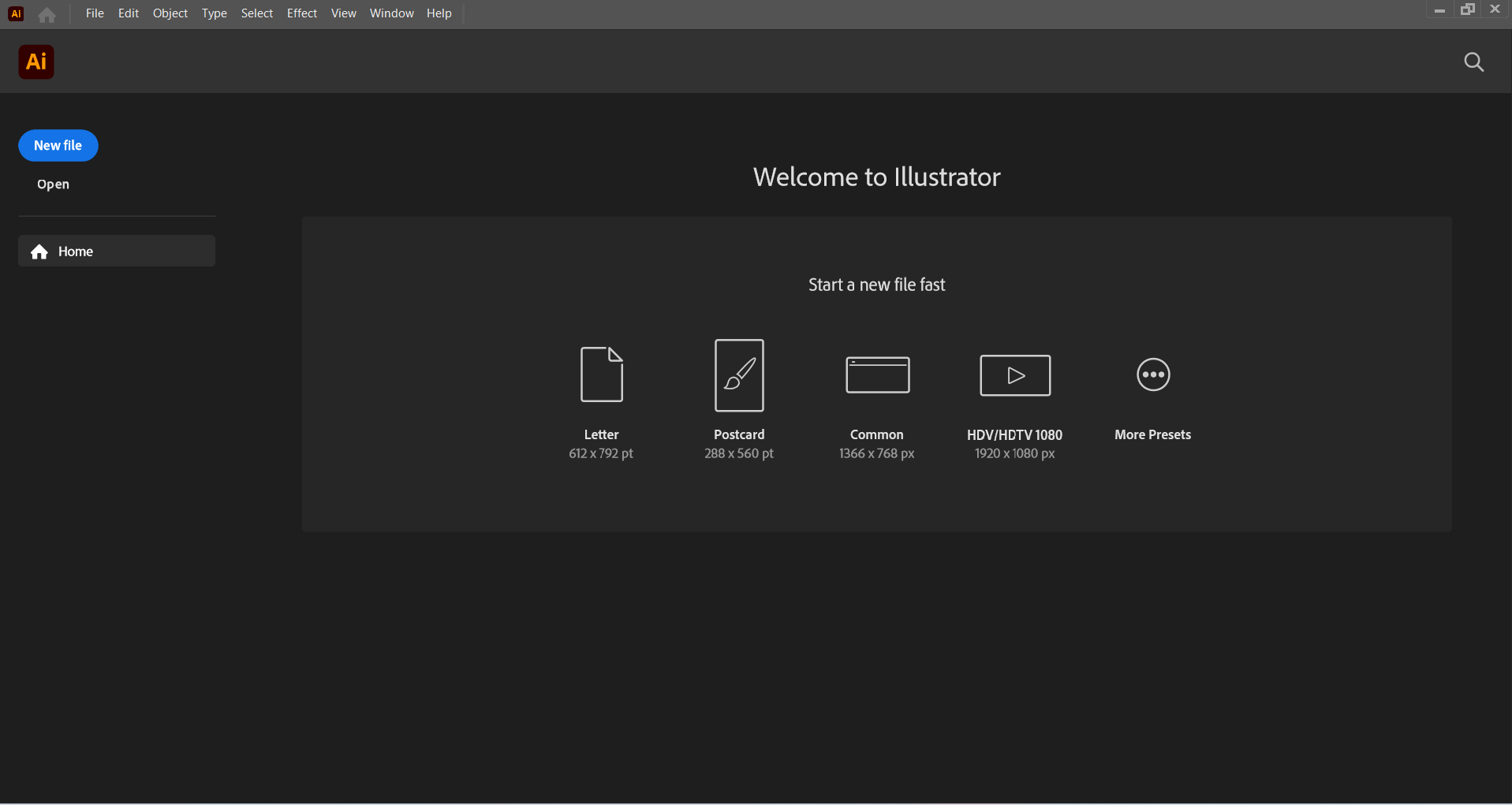Image resolution: width=1512 pixels, height=805 pixels.
Task: Open More Presets via the ellipsis icon
Action: pos(1152,374)
